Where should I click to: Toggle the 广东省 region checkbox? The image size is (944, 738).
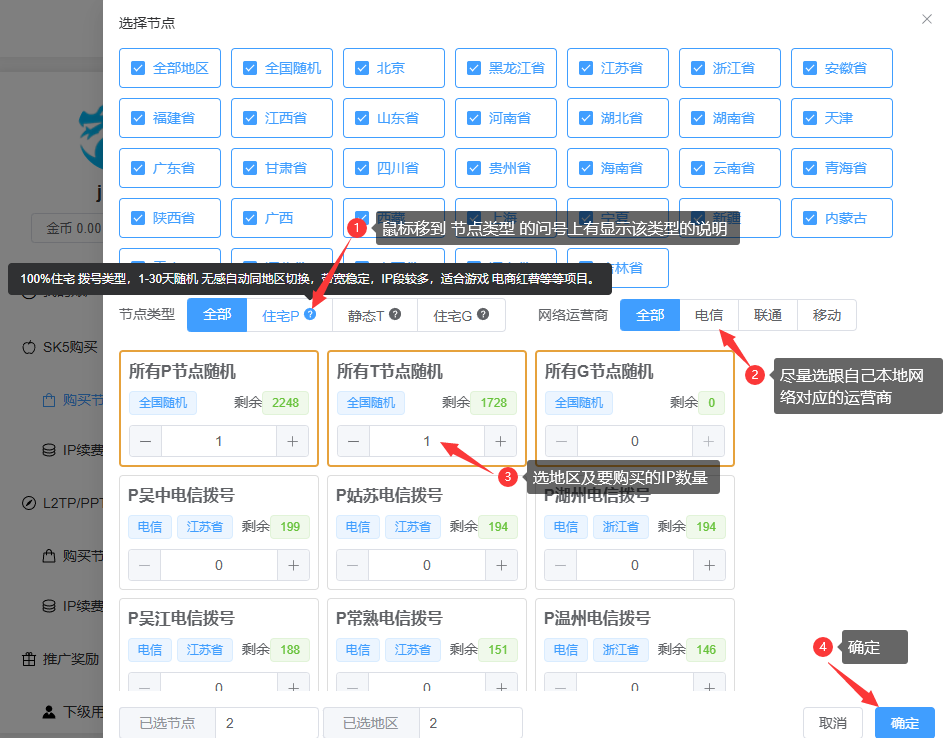(x=139, y=168)
